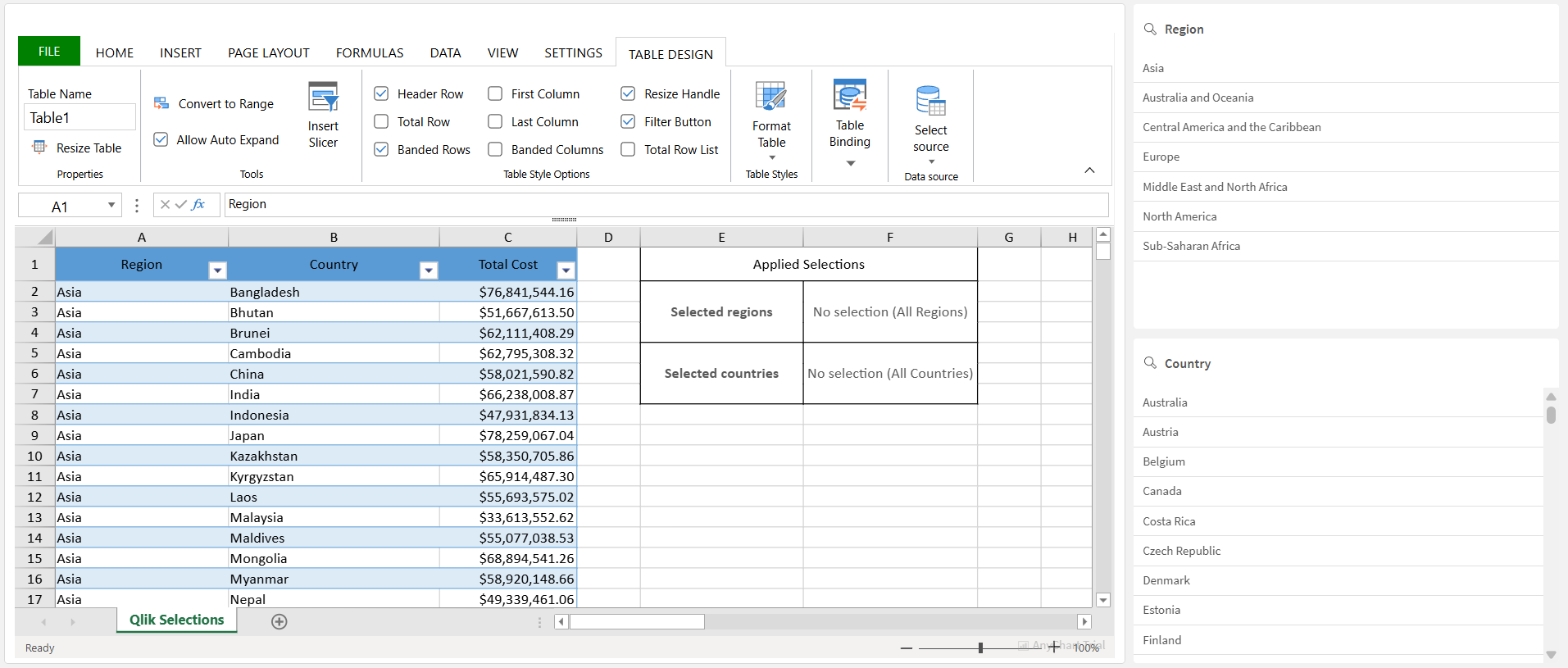Open the Region column filter dropdown
The height and width of the screenshot is (668, 1568).
[217, 270]
